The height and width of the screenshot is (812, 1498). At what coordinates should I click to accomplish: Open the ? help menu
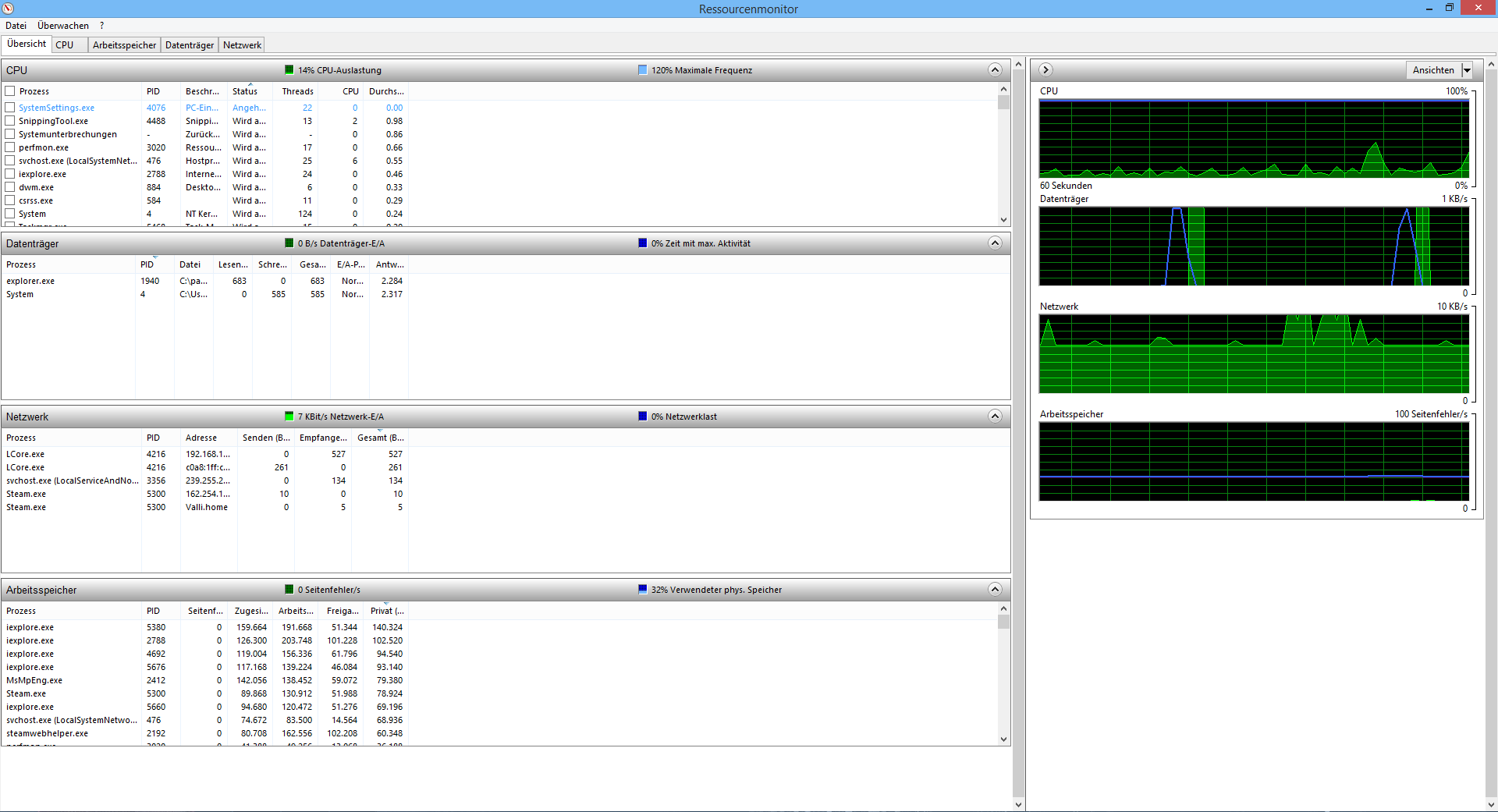click(x=101, y=26)
